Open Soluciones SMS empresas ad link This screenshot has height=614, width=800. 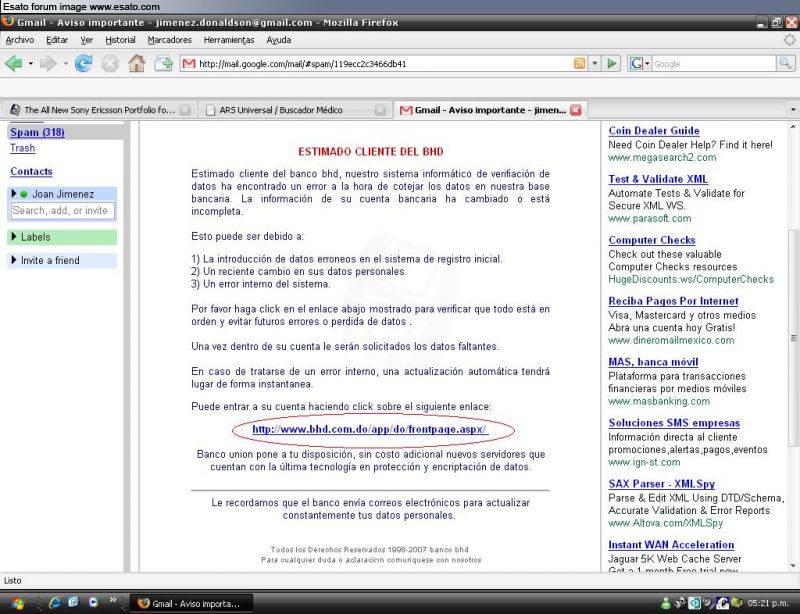pos(674,423)
